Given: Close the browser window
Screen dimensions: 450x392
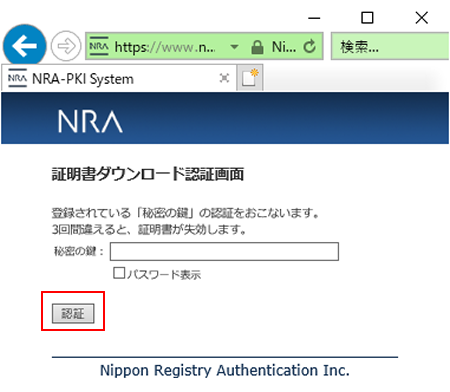Looking at the screenshot, I should pyautogui.click(x=422, y=18).
